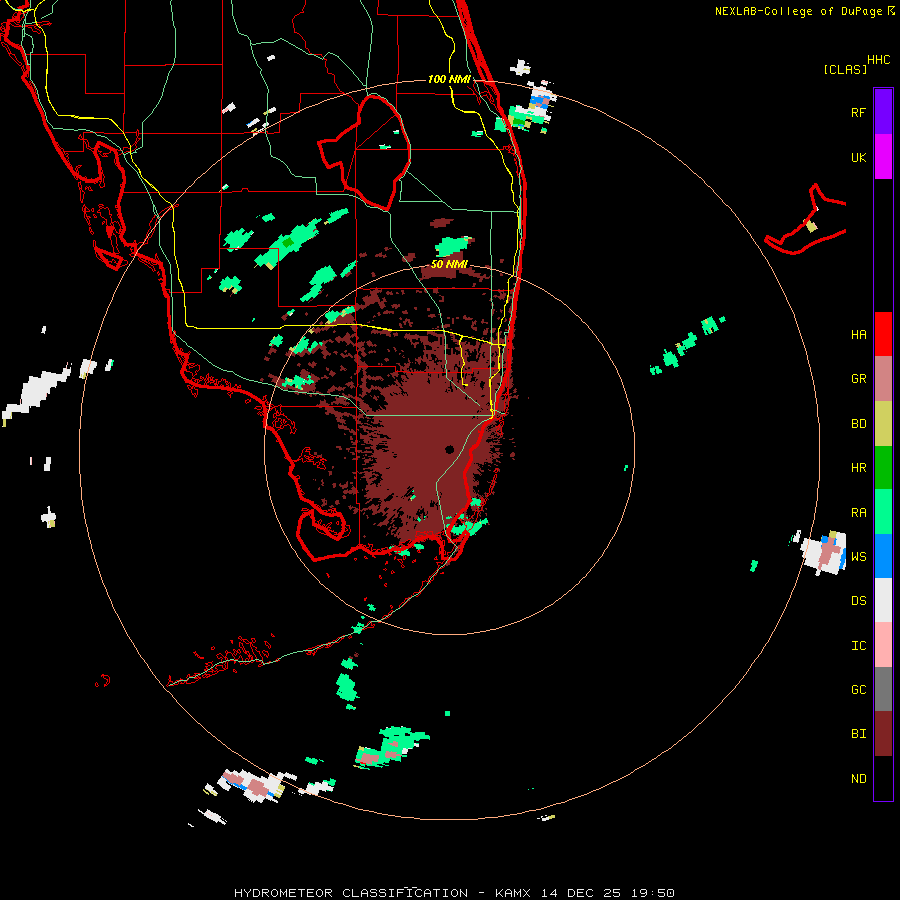This screenshot has width=900, height=900.
Task: Click the 'HR' legend label
Action: [x=858, y=468]
